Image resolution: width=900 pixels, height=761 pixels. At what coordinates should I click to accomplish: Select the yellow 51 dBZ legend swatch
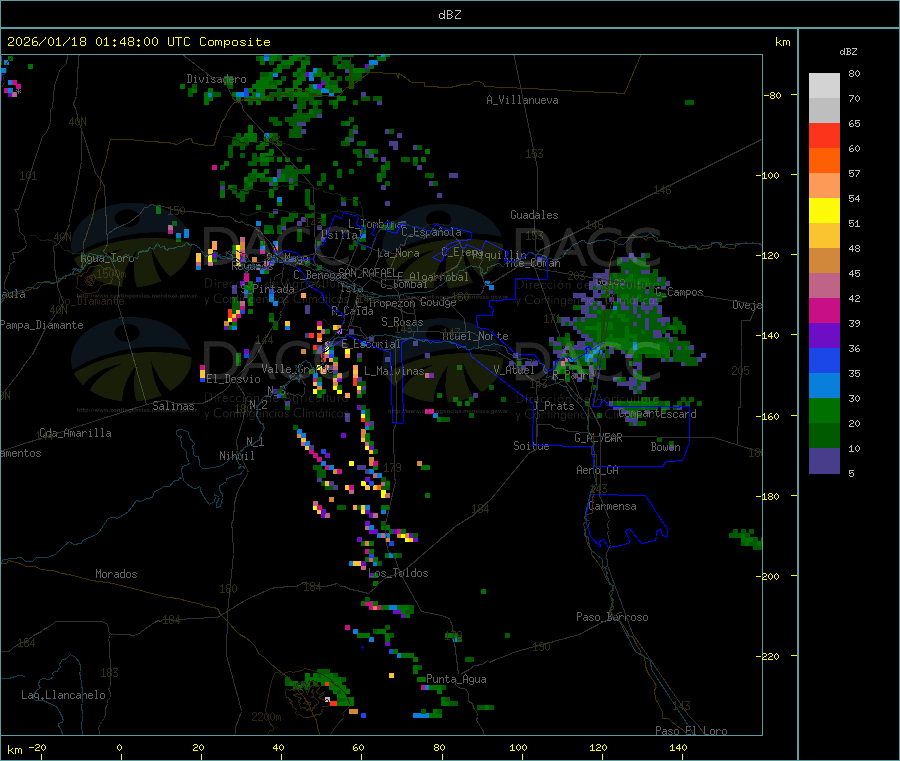coord(824,211)
